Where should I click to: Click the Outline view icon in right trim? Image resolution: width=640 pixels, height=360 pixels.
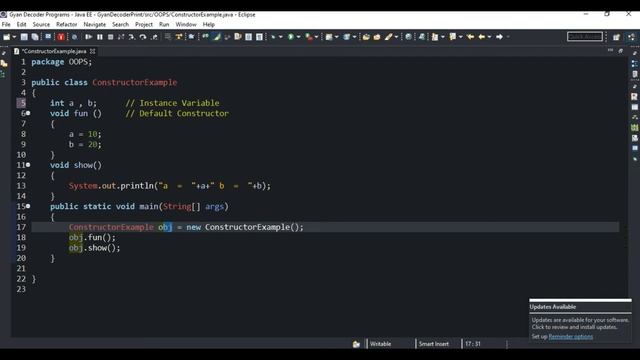(635, 64)
